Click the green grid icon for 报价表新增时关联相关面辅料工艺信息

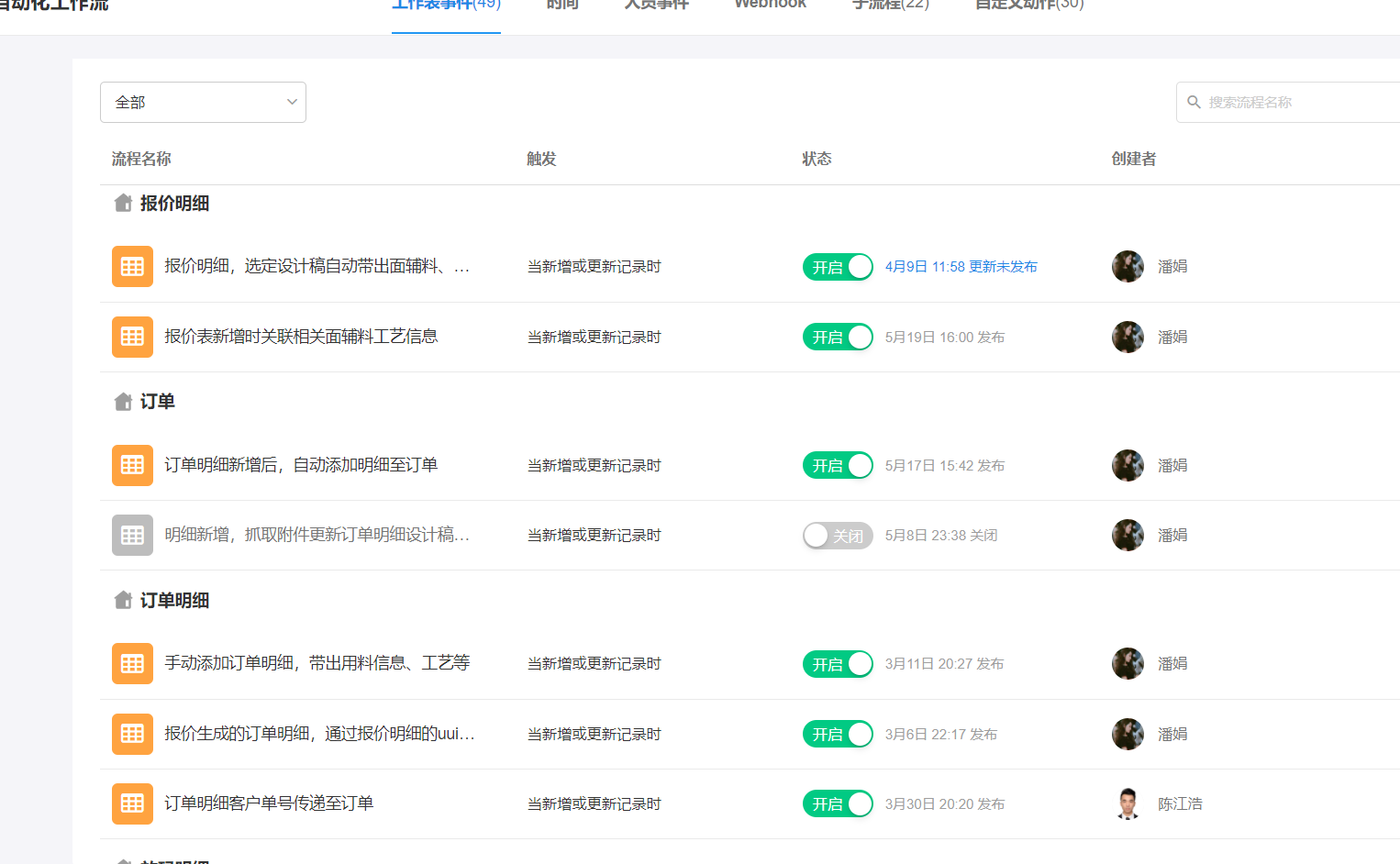coord(132,337)
